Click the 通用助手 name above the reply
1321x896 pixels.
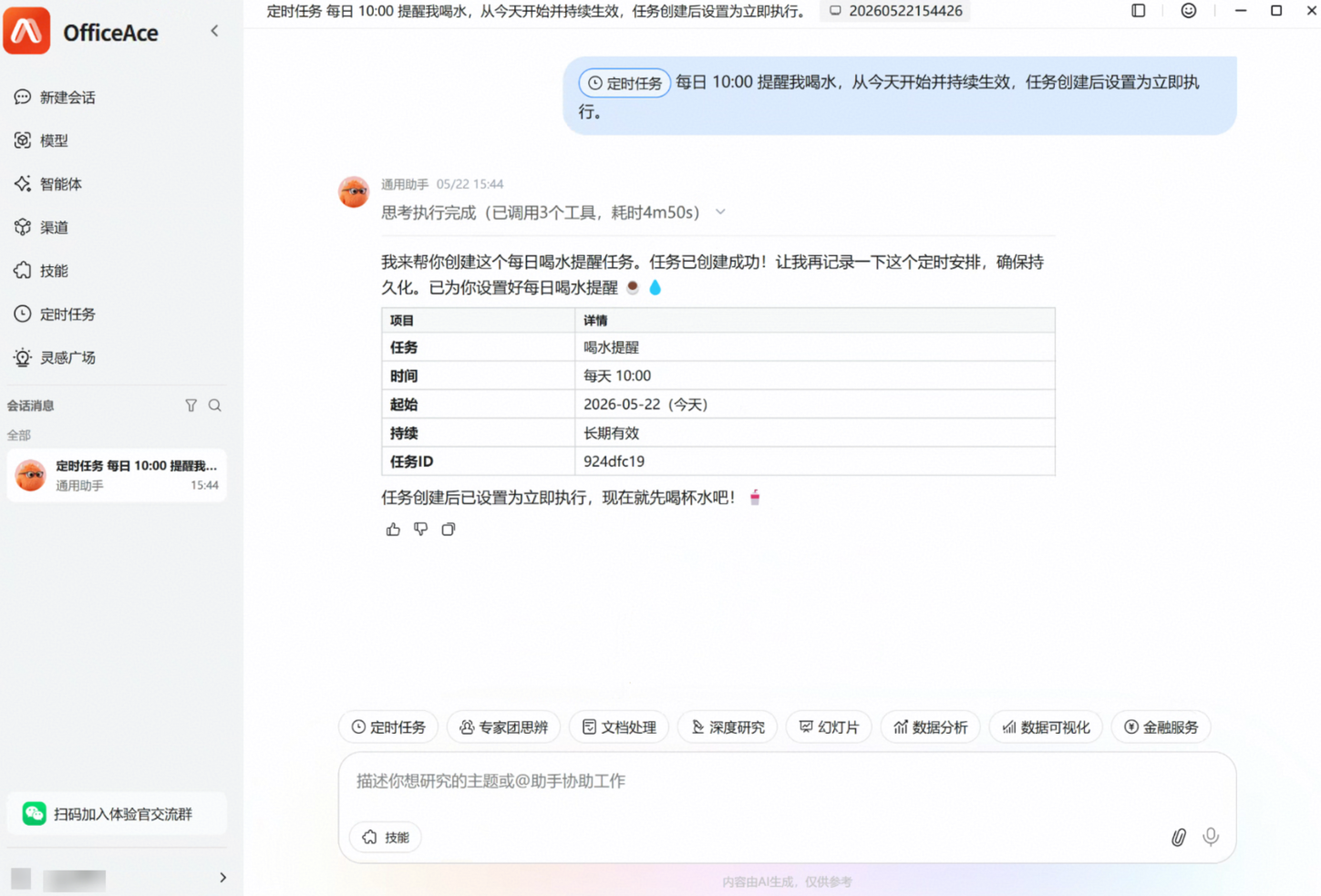(405, 184)
